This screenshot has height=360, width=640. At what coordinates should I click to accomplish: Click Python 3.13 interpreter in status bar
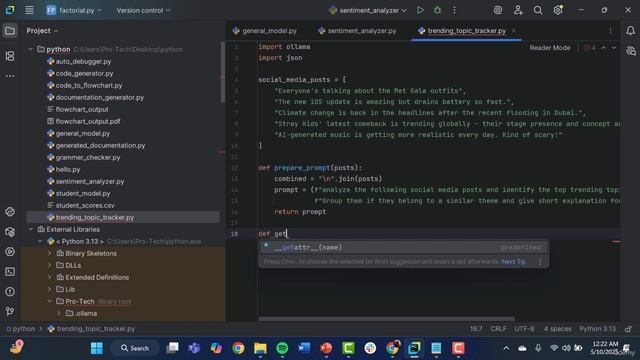[x=597, y=329]
